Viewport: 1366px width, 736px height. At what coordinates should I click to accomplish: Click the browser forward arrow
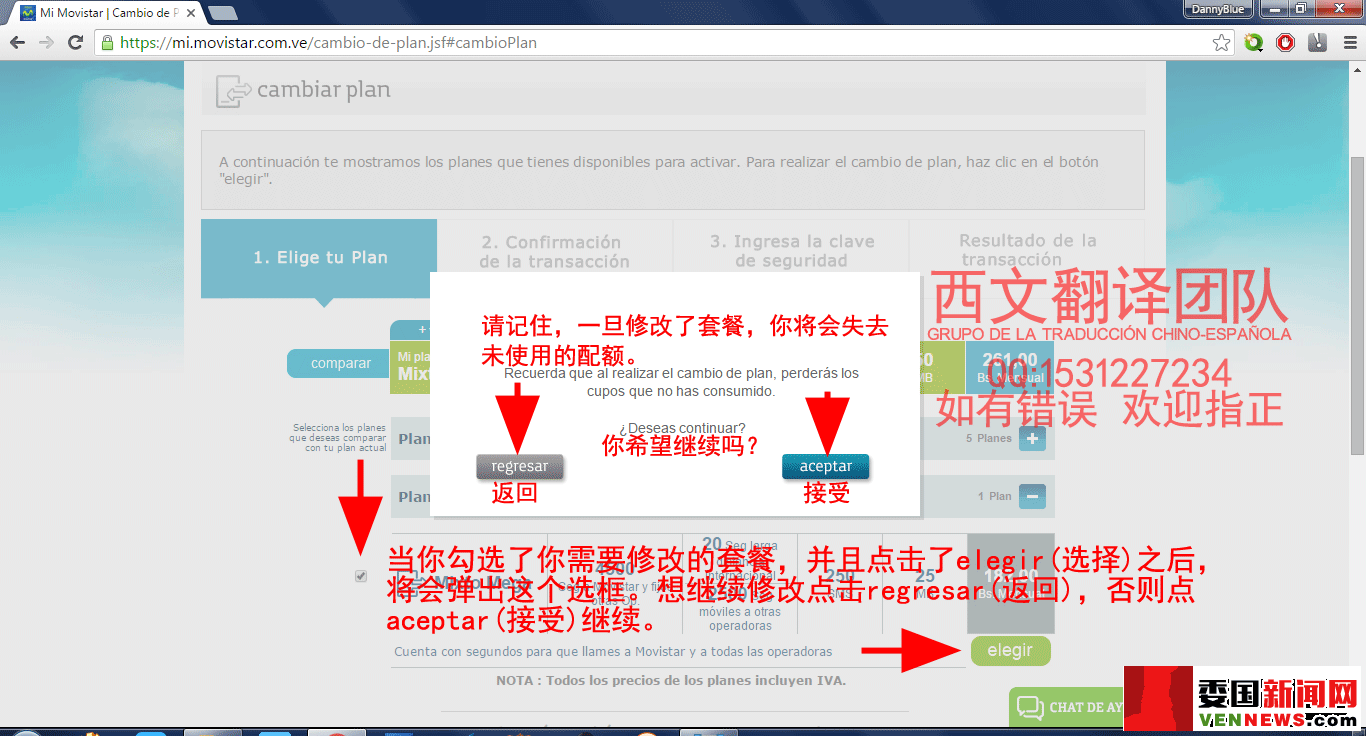(x=46, y=43)
